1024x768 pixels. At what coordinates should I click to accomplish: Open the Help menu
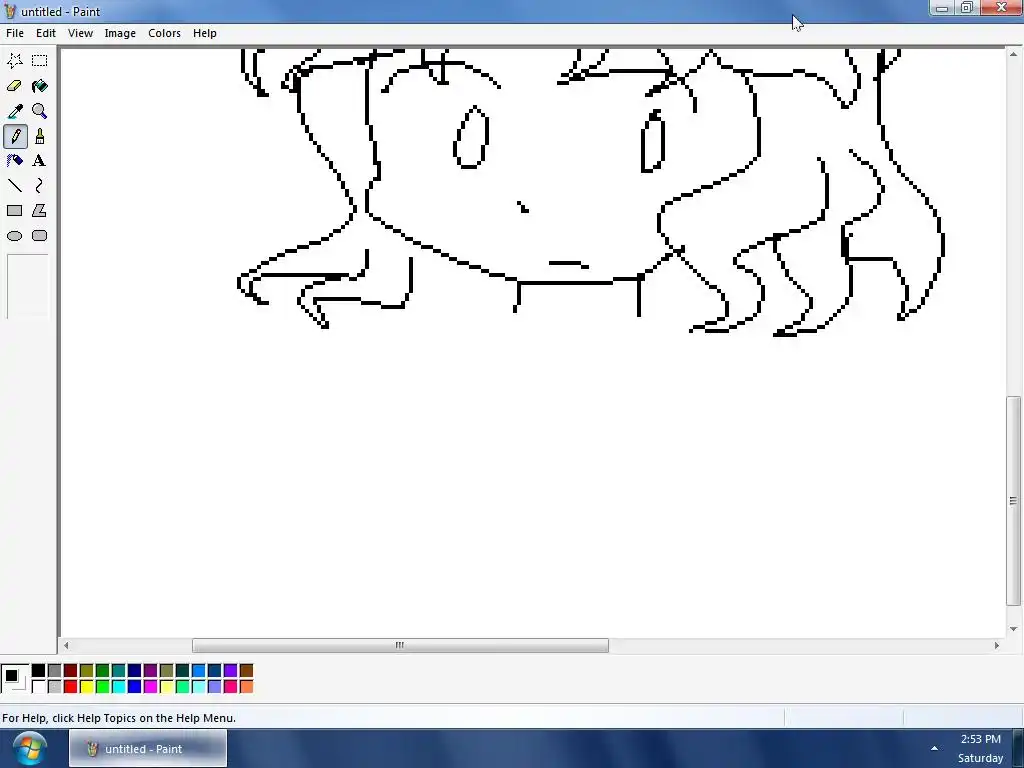click(x=204, y=33)
